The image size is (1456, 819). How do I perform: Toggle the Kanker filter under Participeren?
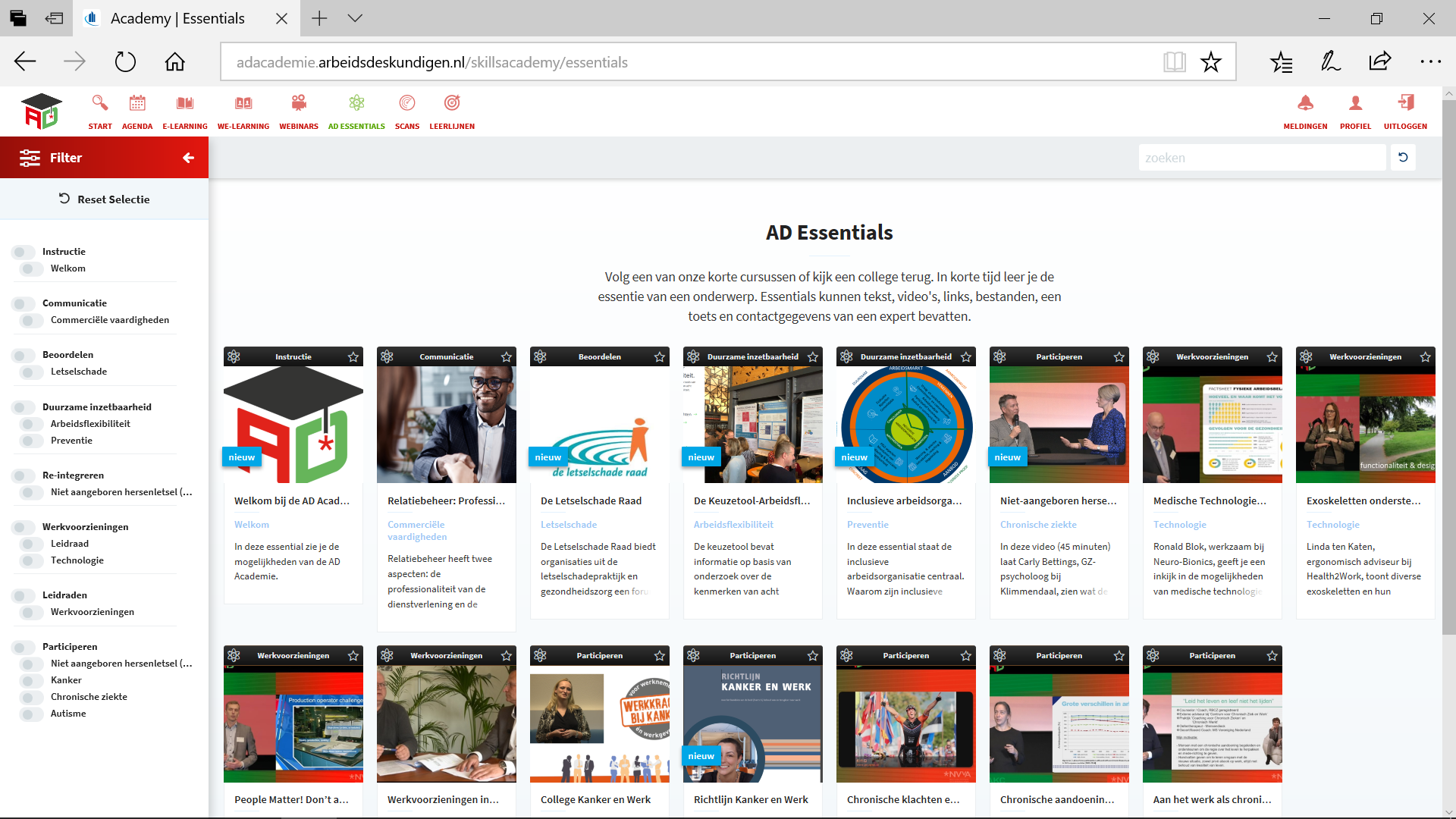point(32,680)
